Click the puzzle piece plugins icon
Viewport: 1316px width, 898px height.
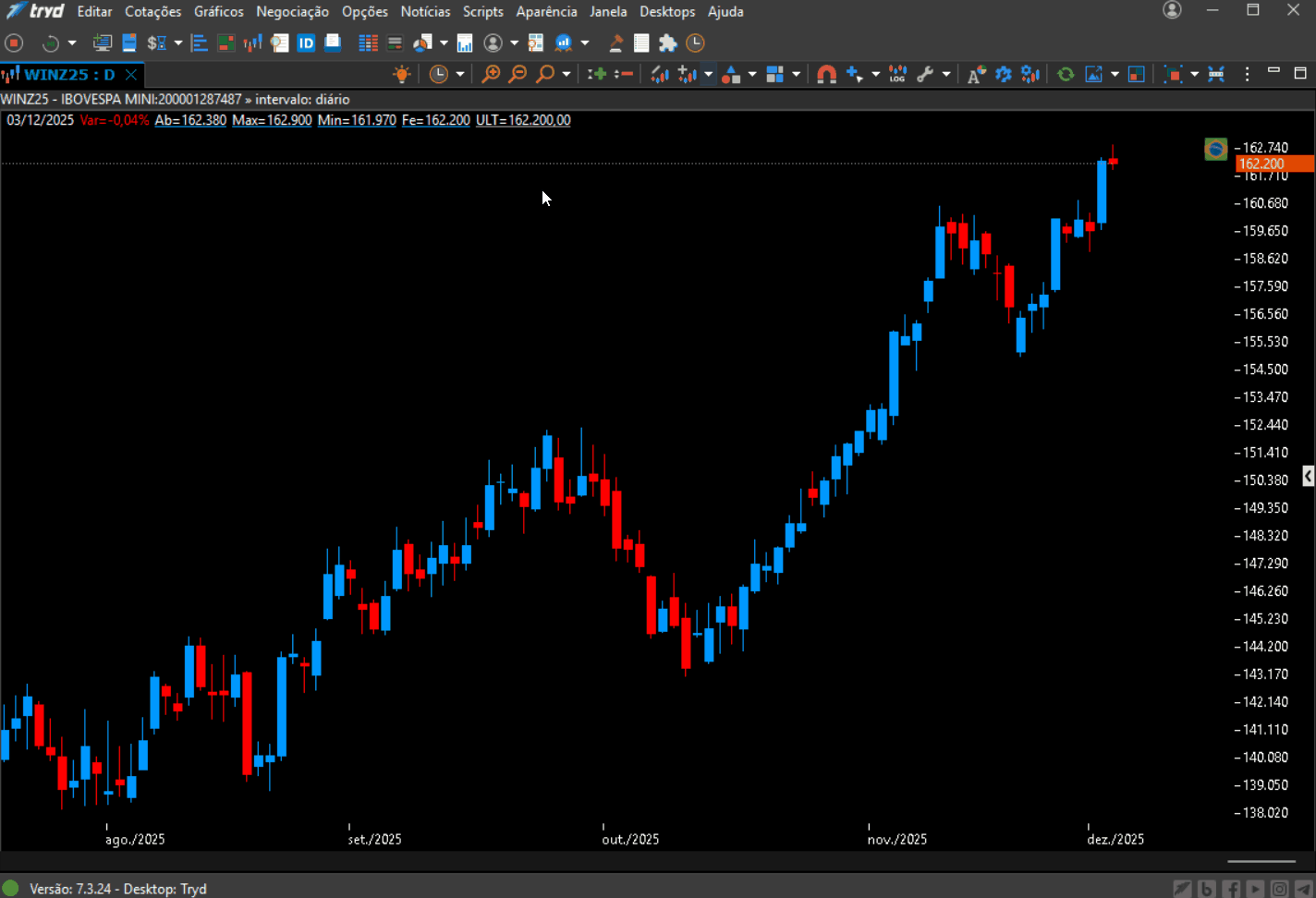(x=667, y=42)
